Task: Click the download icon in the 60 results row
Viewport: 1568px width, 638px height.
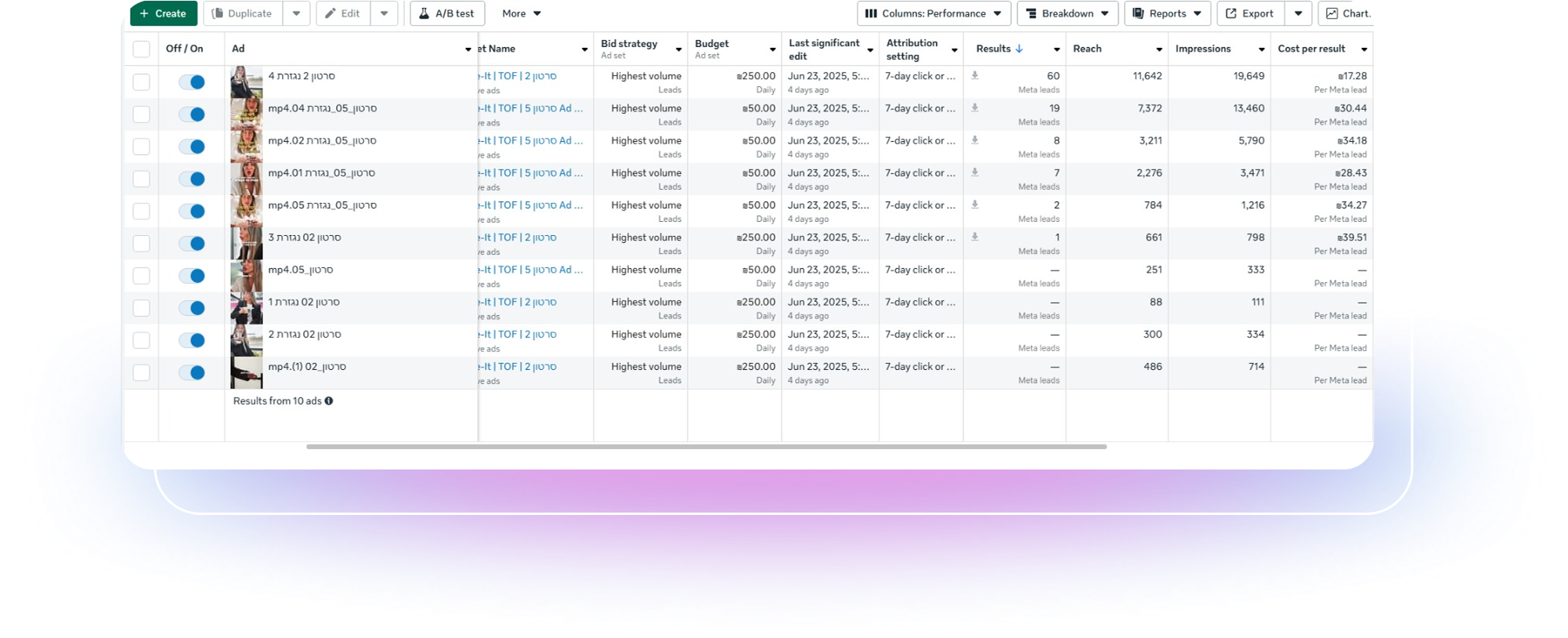Action: [975, 76]
